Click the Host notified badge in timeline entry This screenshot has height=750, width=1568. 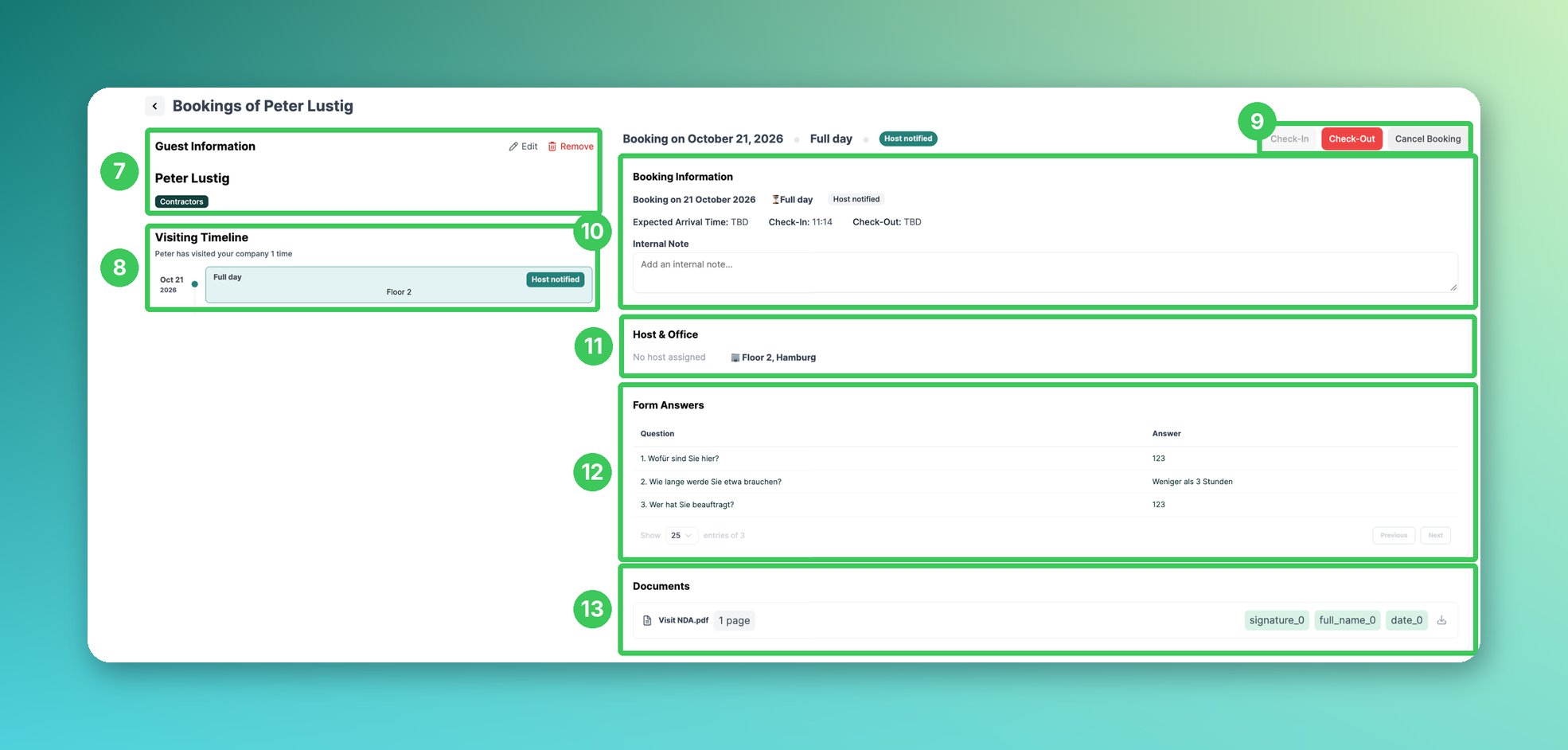click(556, 279)
